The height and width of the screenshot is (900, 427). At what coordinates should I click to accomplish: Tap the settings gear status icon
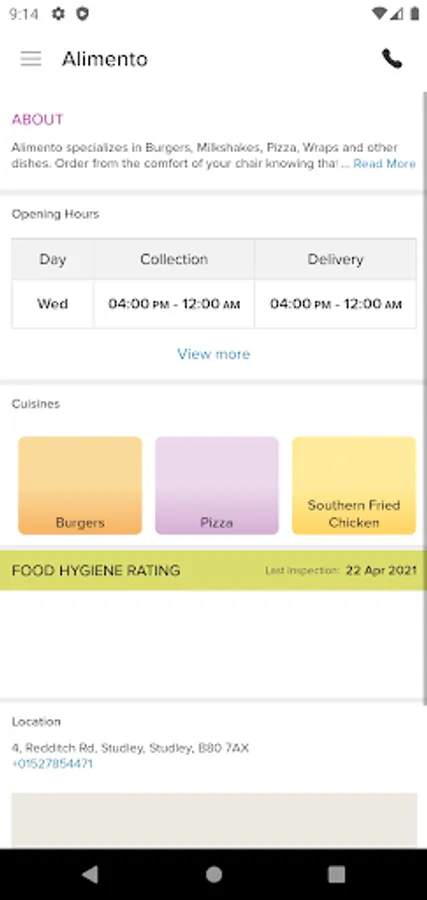pos(59,14)
